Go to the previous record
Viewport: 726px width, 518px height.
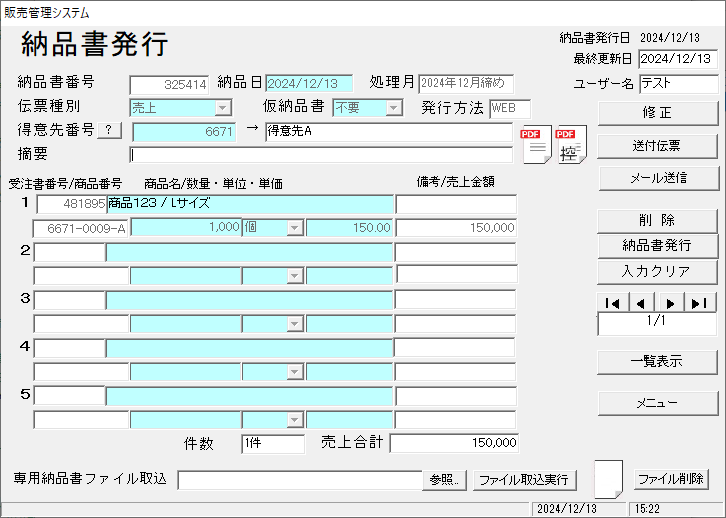point(641,303)
